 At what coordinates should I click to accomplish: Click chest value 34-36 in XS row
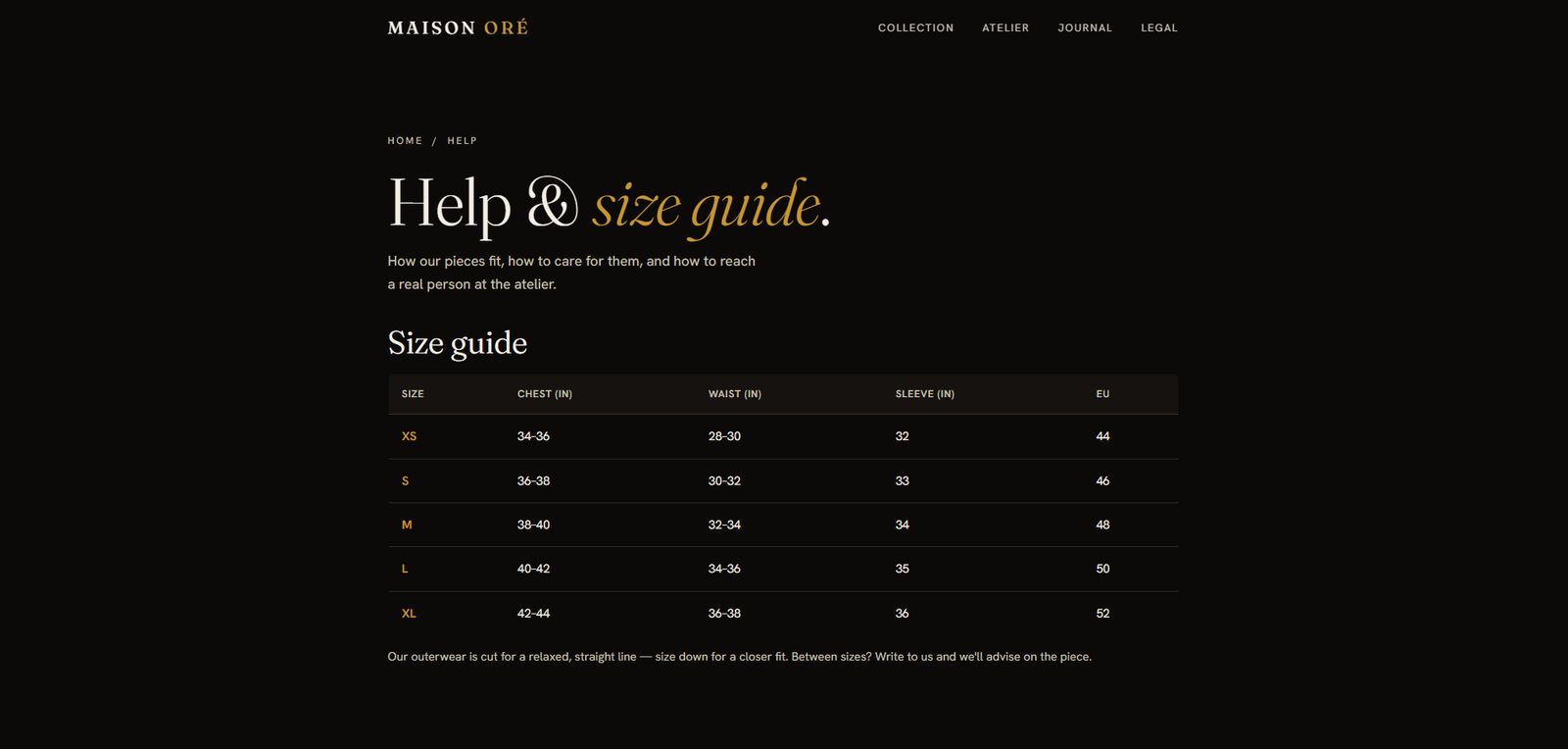click(x=533, y=436)
